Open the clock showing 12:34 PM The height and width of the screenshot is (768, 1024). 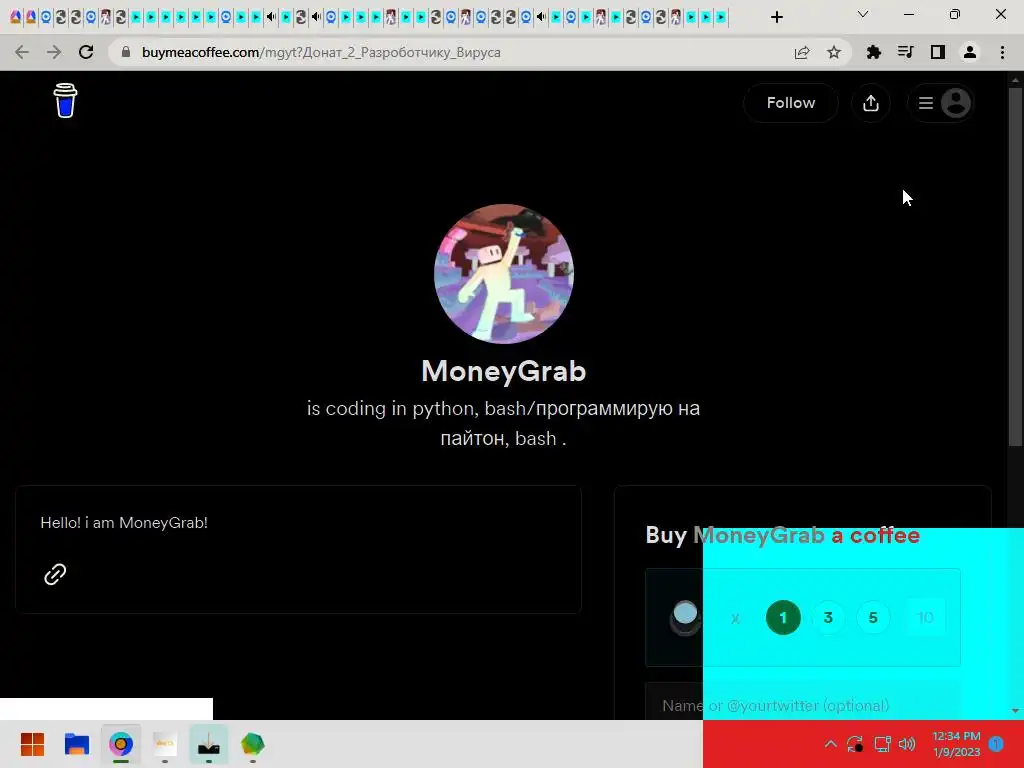pos(956,744)
